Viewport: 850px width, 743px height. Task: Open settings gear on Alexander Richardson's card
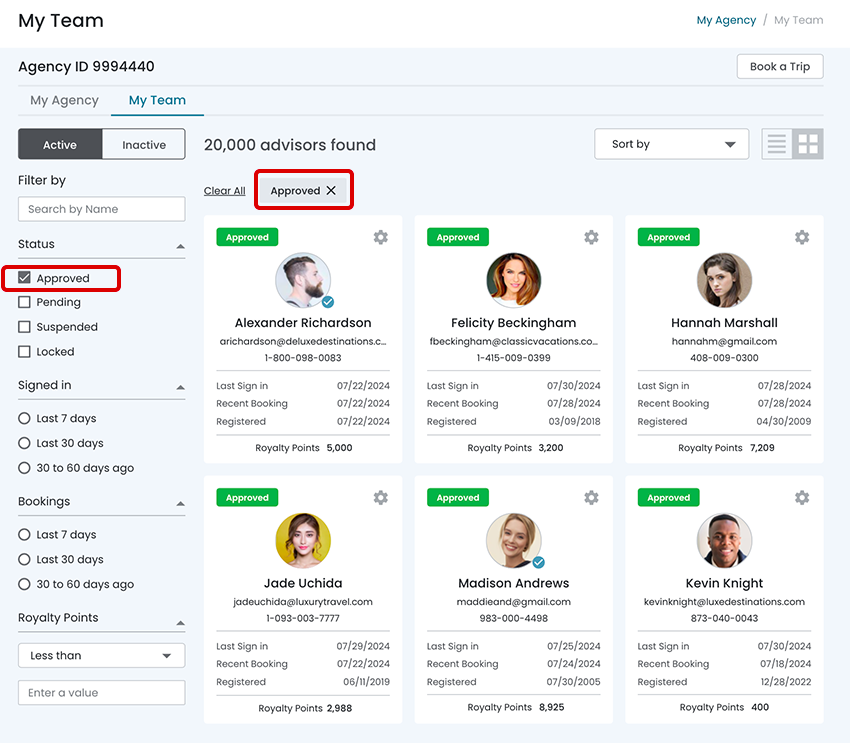[380, 237]
